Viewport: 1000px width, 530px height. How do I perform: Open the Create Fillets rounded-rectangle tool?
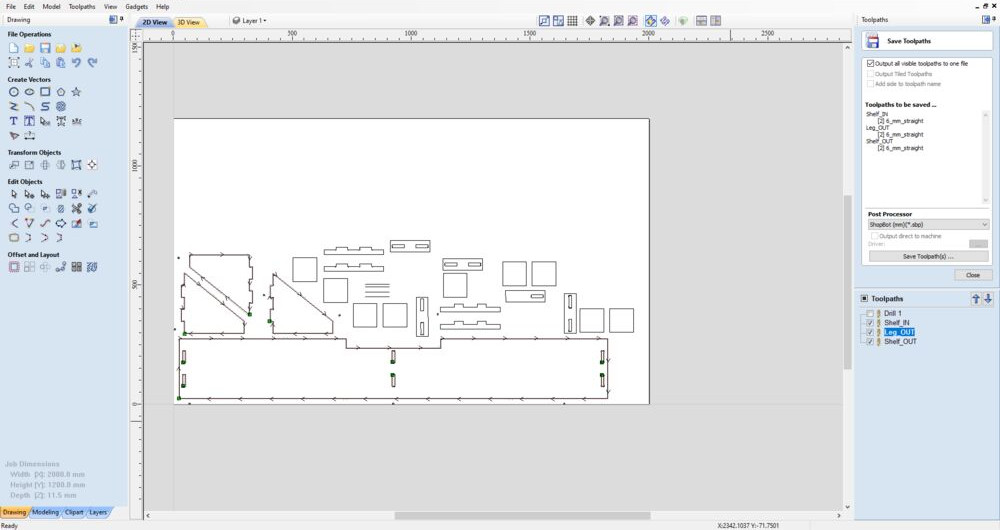coord(13,238)
